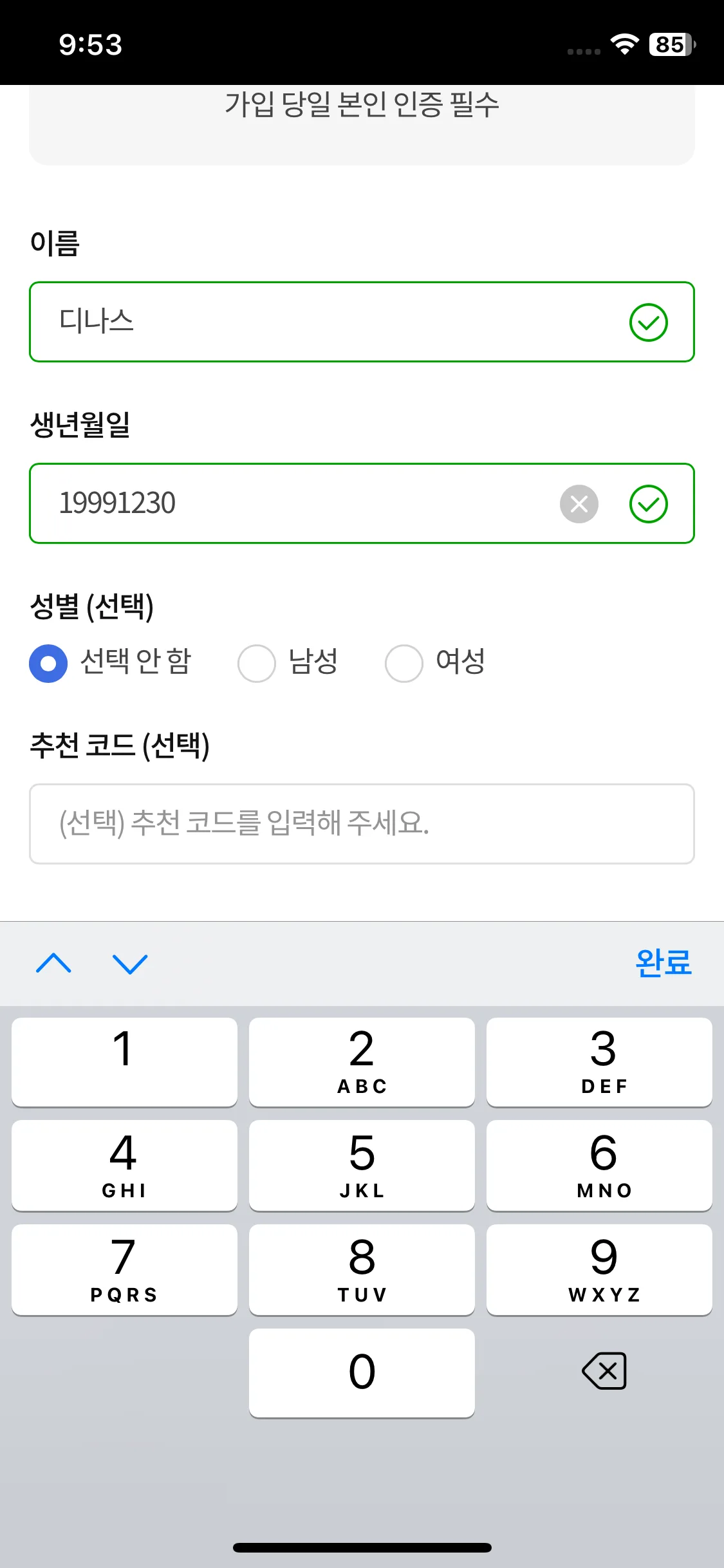The width and height of the screenshot is (724, 1568).
Task: Tap the battery indicator showing 85
Action: tap(672, 44)
